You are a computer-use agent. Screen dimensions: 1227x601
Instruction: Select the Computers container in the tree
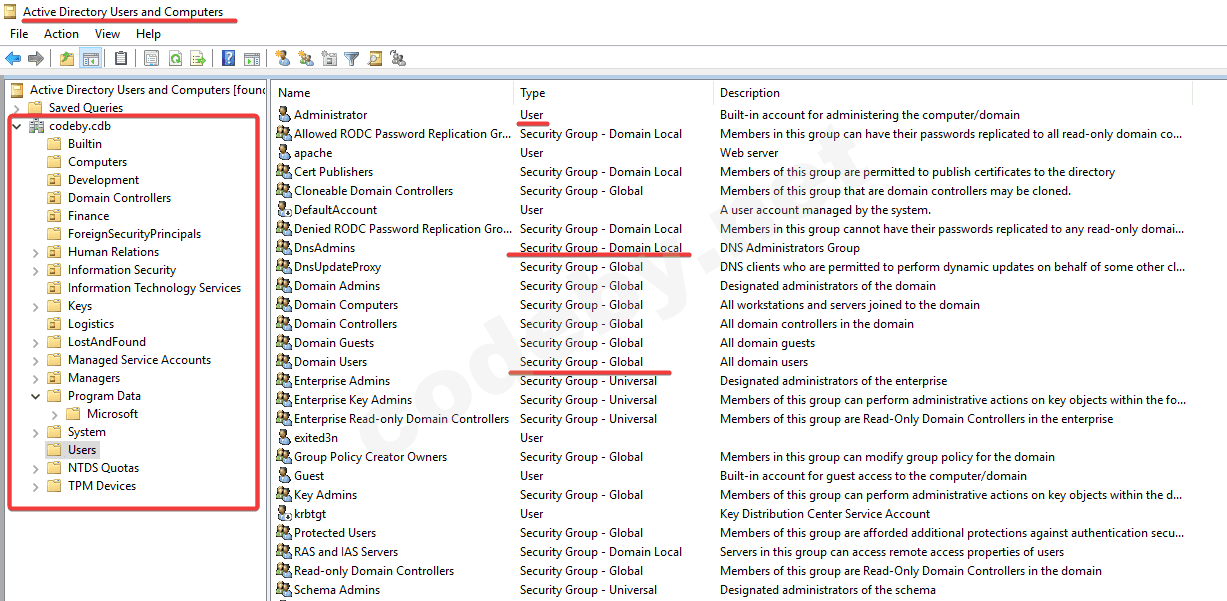[97, 162]
